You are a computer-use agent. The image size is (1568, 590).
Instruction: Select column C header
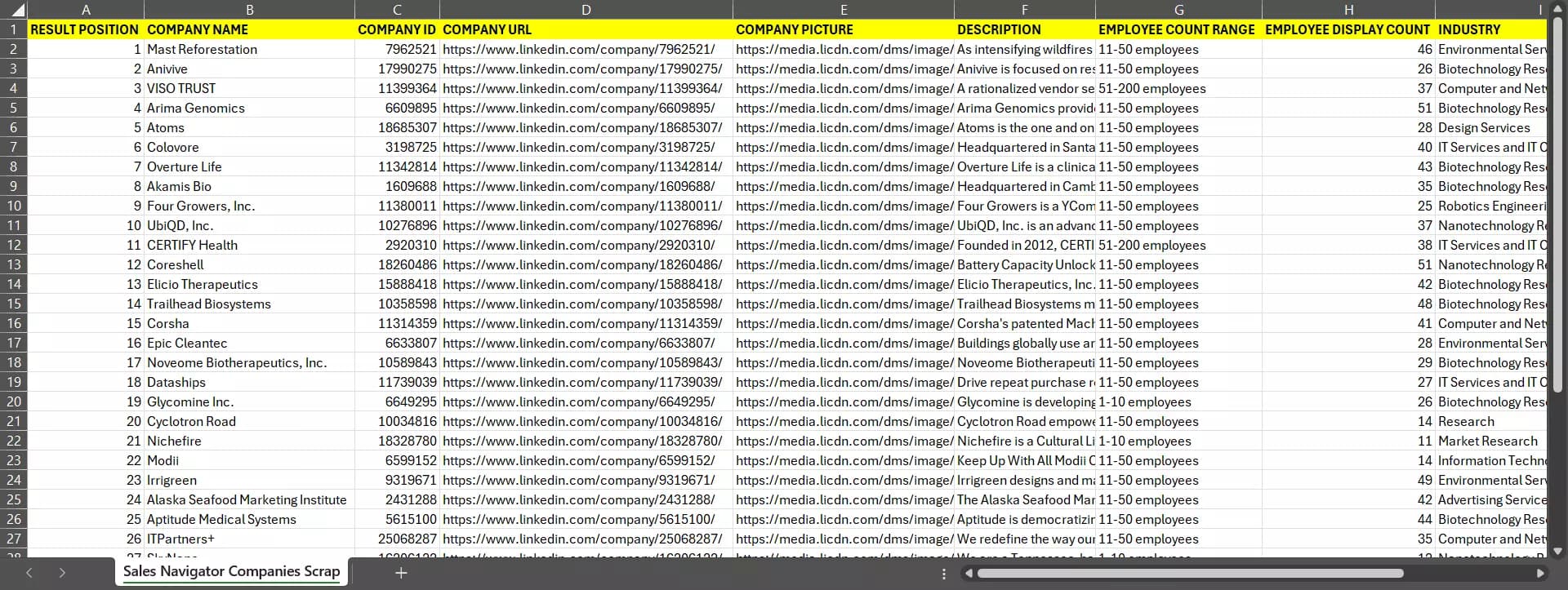(397, 10)
